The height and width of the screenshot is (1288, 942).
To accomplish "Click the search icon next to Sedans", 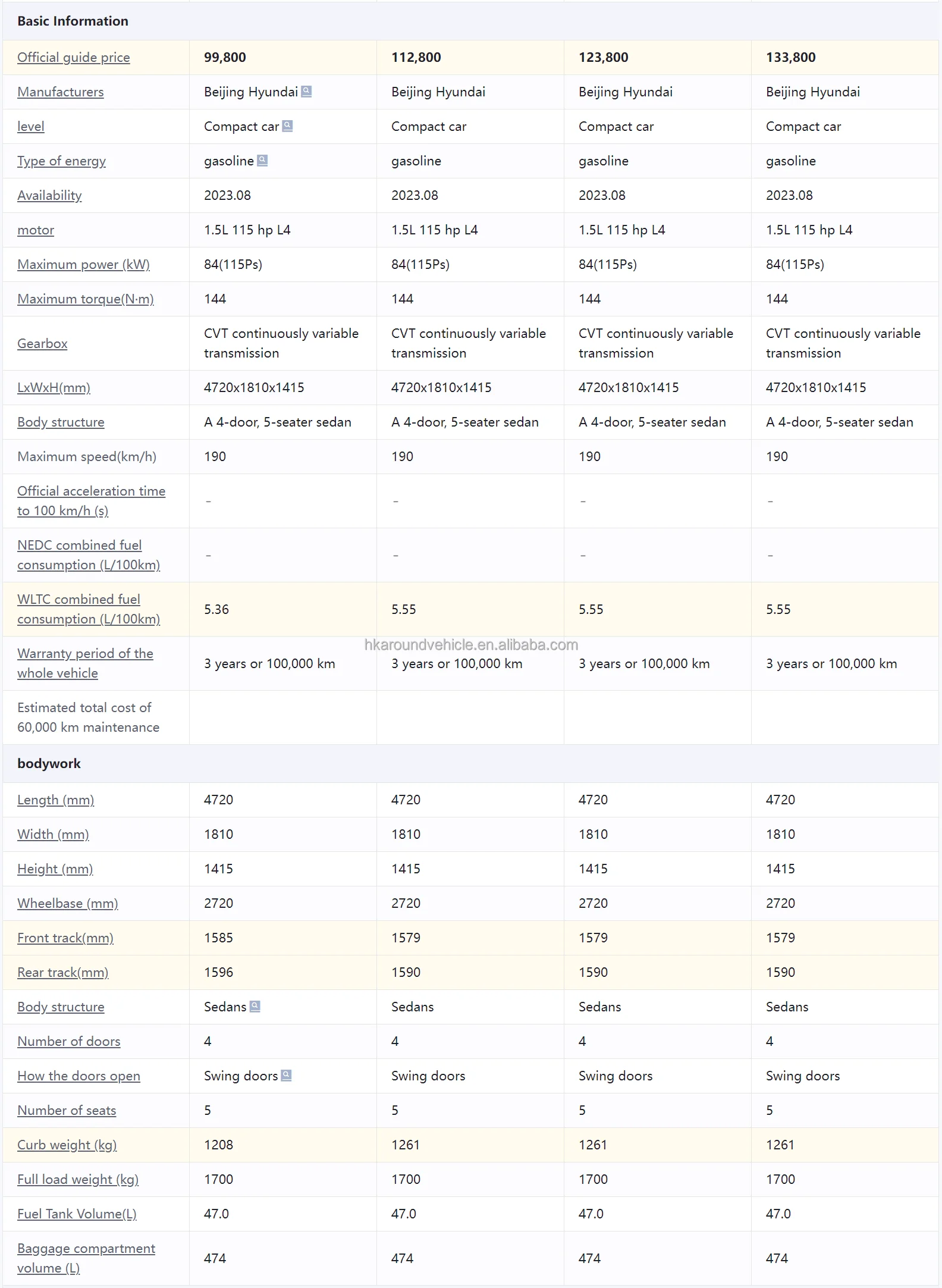I will tap(255, 1007).
